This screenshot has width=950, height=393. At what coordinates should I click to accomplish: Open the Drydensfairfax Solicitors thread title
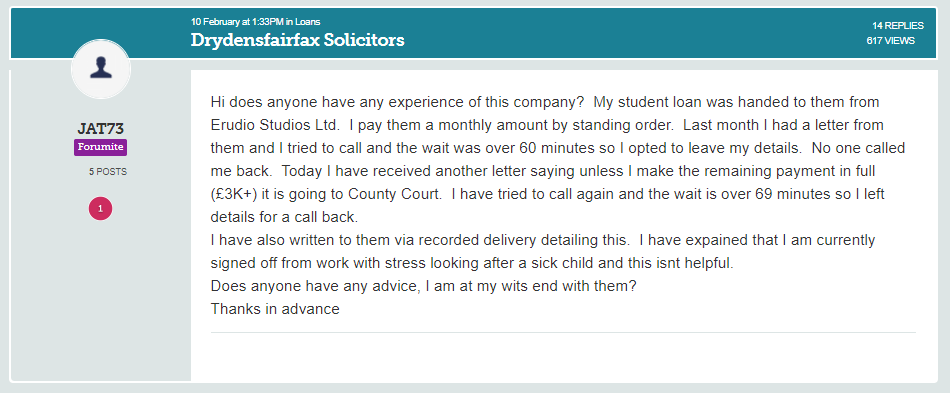pos(297,40)
